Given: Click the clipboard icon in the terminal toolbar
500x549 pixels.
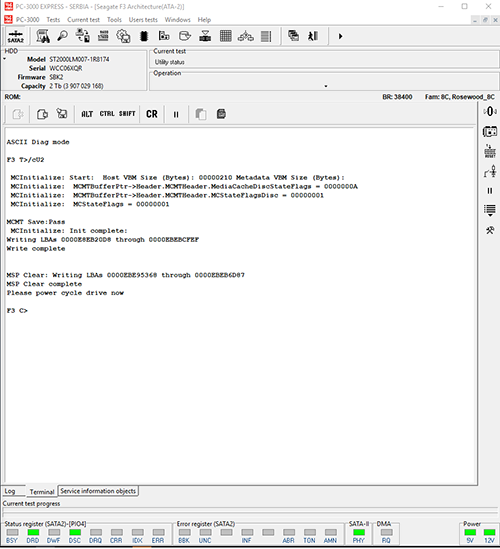Looking at the screenshot, I should tap(221, 114).
